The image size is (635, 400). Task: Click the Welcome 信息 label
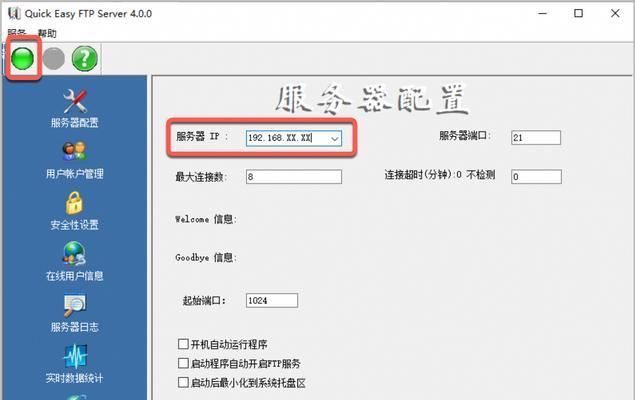click(x=205, y=219)
